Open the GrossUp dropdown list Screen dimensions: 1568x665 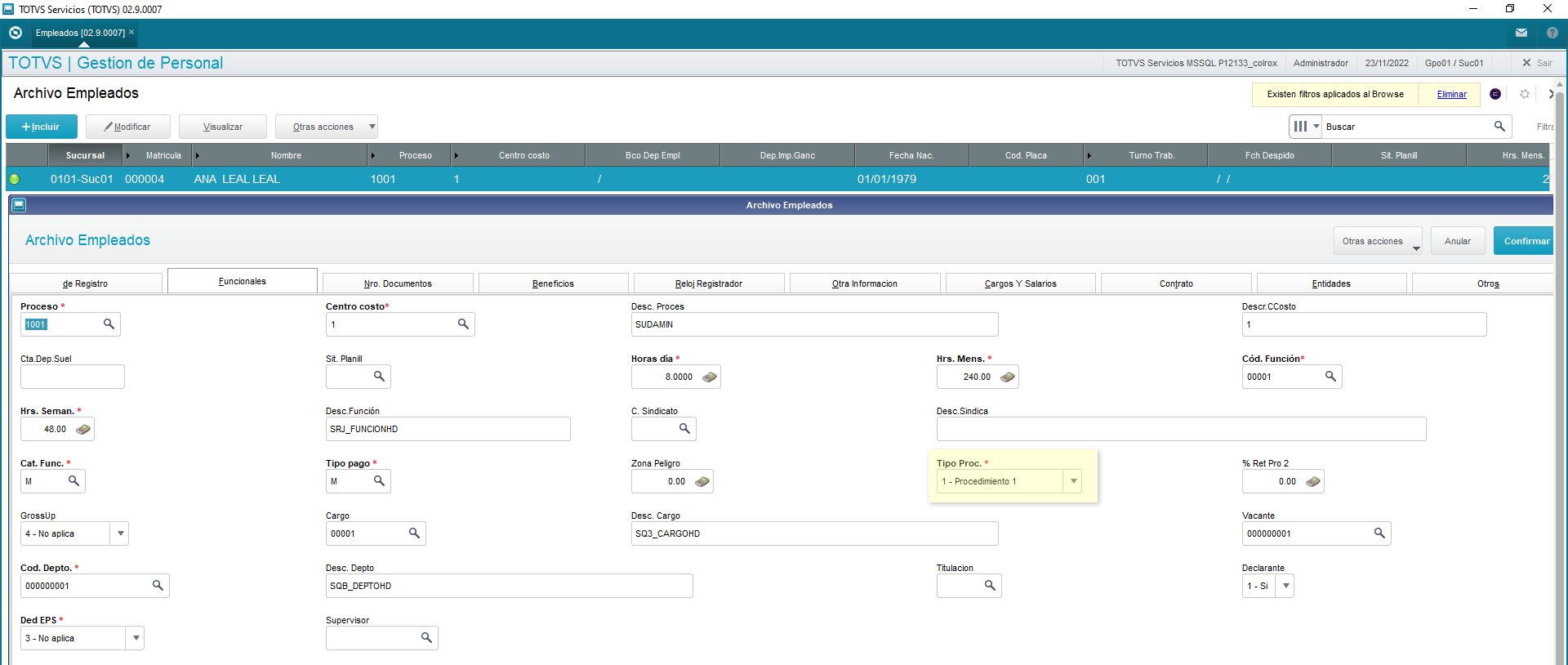point(120,533)
